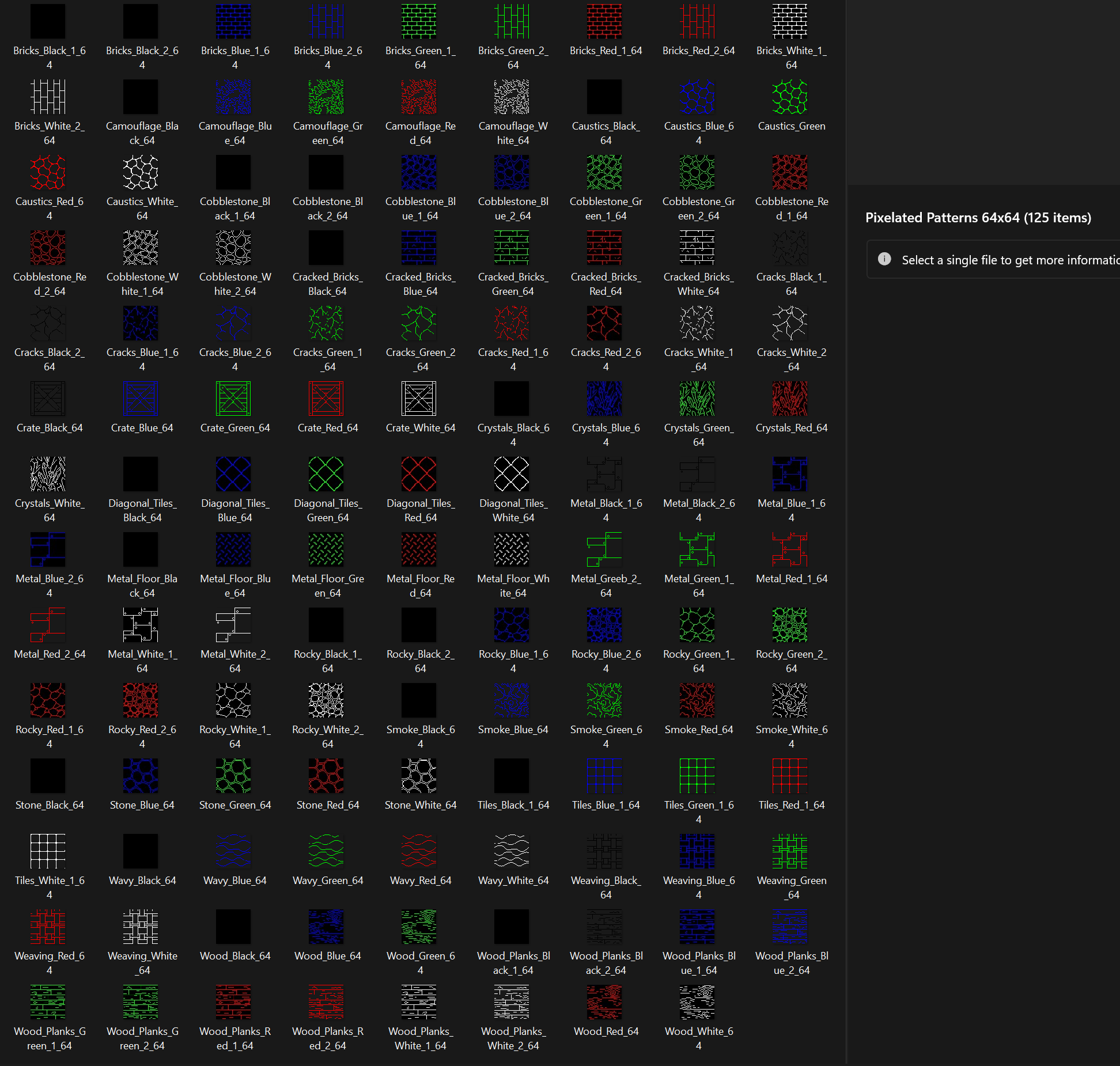The height and width of the screenshot is (1066, 1120).
Task: Open the Caustics_Red_64 pattern icon
Action: [48, 172]
